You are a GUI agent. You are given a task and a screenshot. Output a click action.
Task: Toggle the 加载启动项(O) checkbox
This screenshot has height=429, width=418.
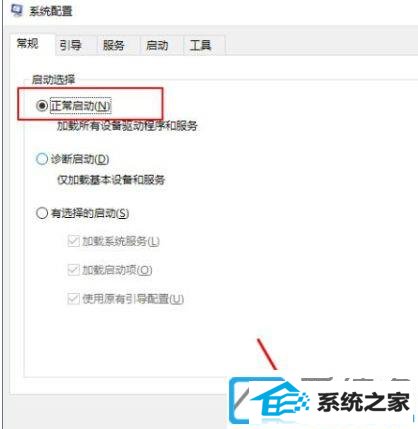click(73, 270)
